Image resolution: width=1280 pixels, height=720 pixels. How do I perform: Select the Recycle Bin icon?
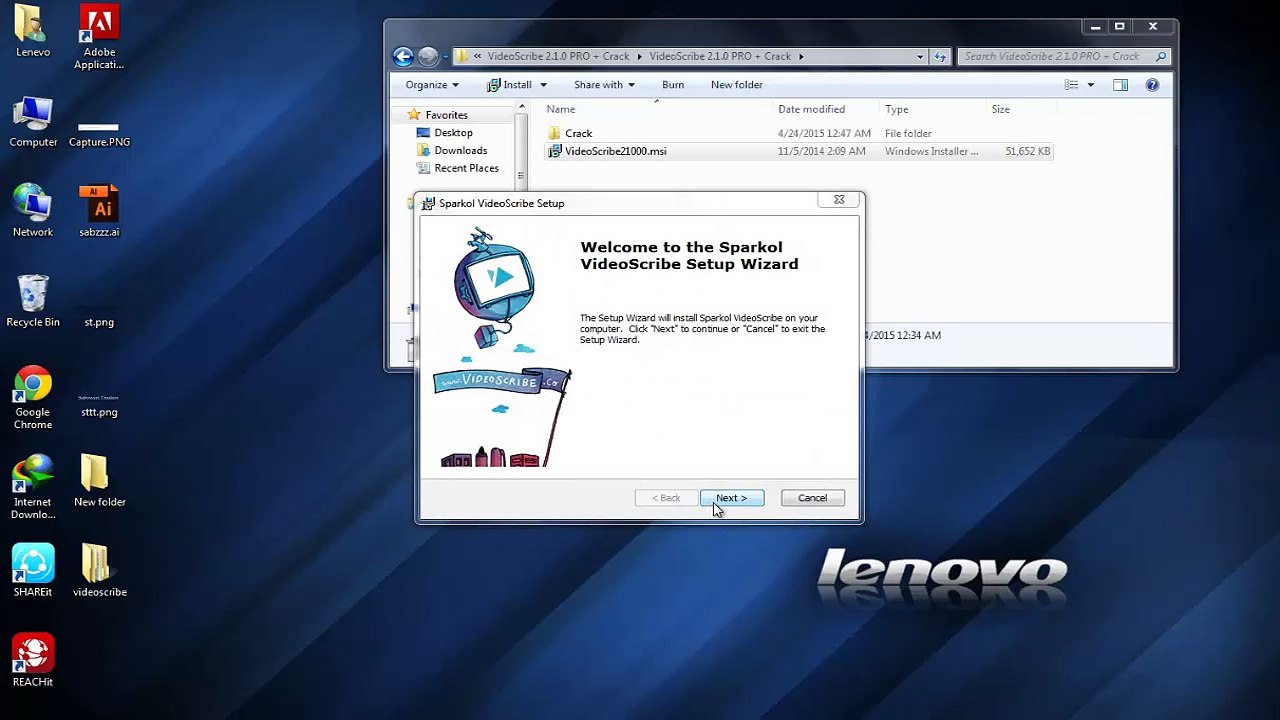pos(33,301)
